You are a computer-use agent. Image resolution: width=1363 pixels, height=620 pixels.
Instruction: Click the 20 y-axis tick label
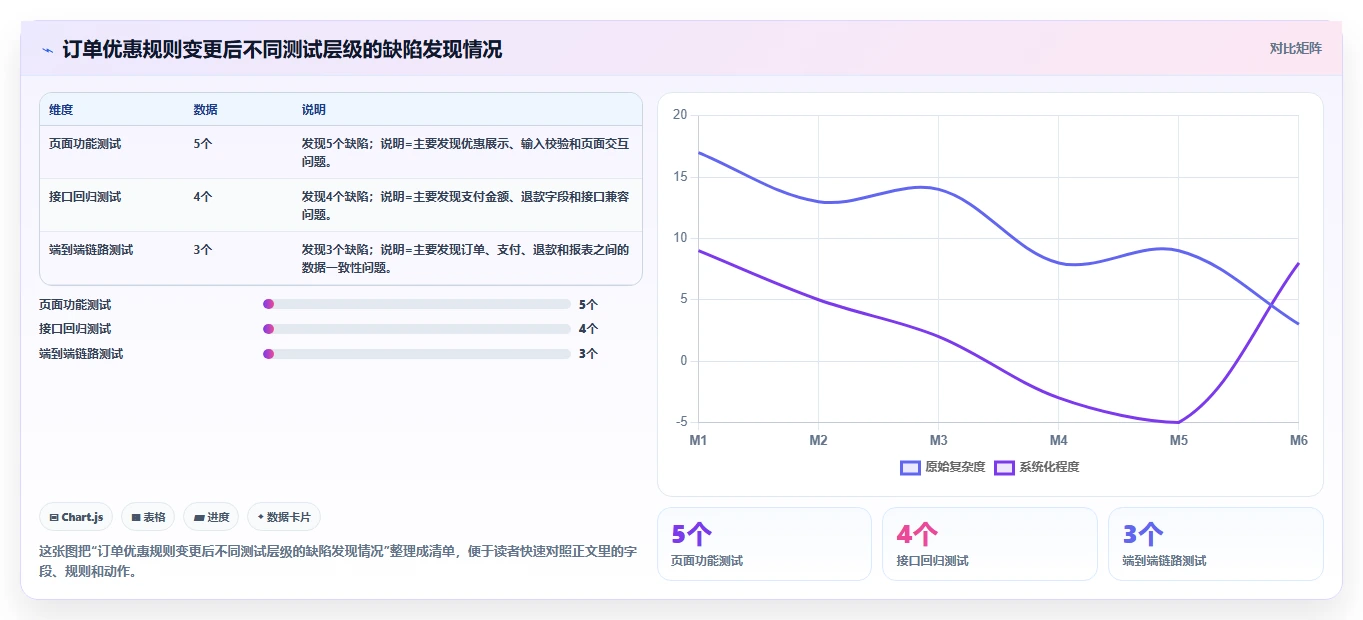click(680, 115)
